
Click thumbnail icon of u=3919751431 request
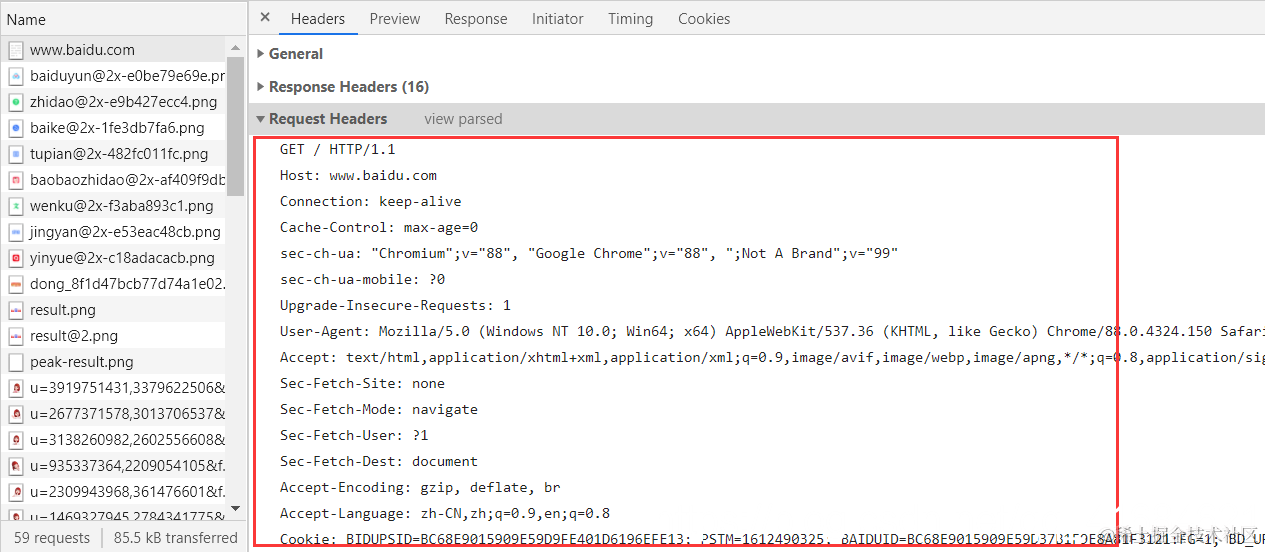16,388
